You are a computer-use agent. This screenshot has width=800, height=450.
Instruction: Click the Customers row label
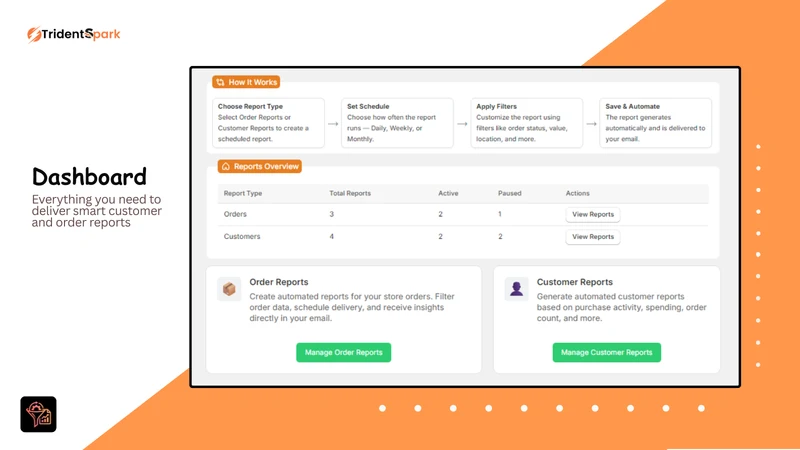[242, 237]
